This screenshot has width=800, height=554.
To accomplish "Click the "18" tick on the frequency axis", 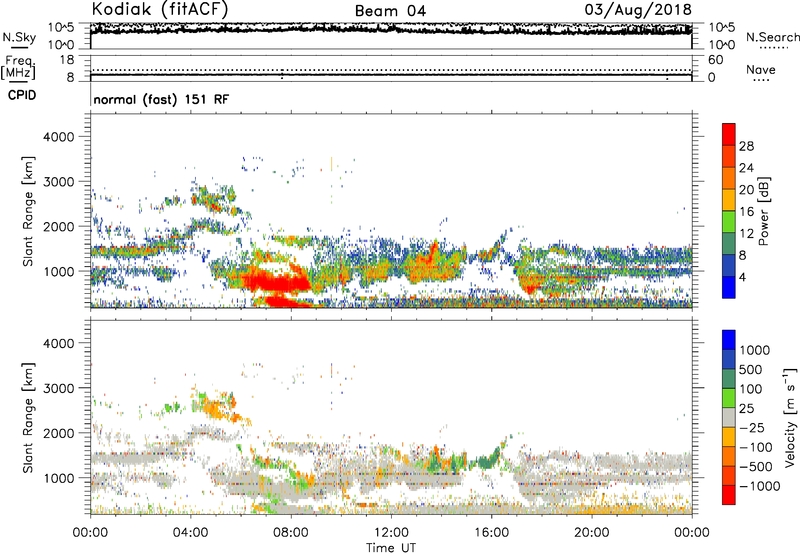I will 67,60.
